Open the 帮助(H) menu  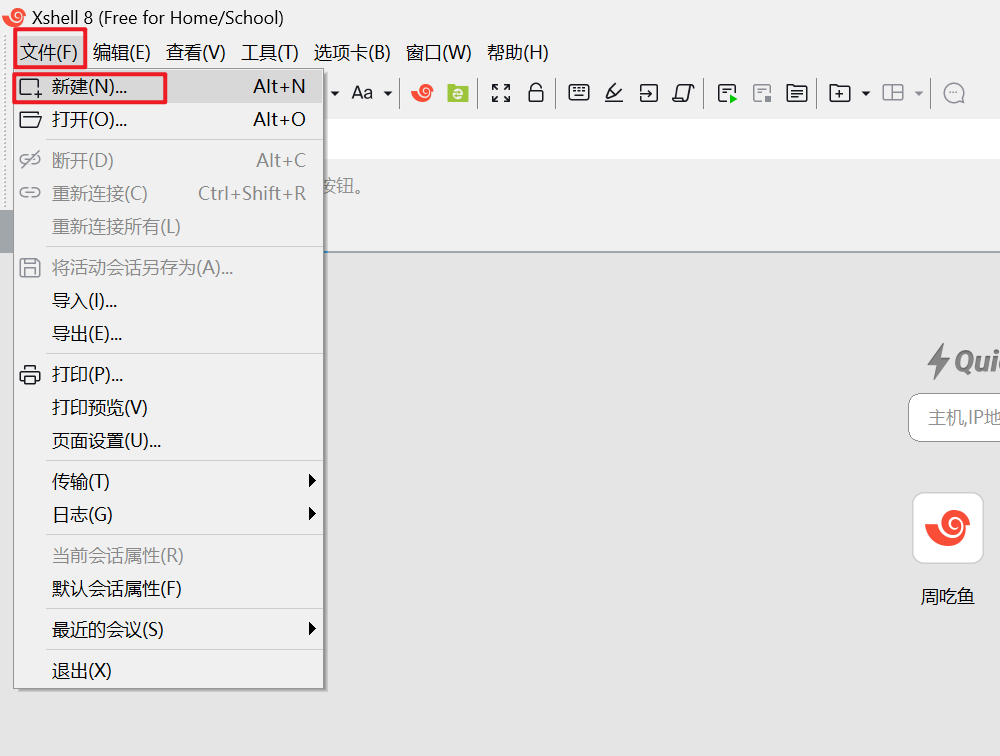tap(517, 52)
